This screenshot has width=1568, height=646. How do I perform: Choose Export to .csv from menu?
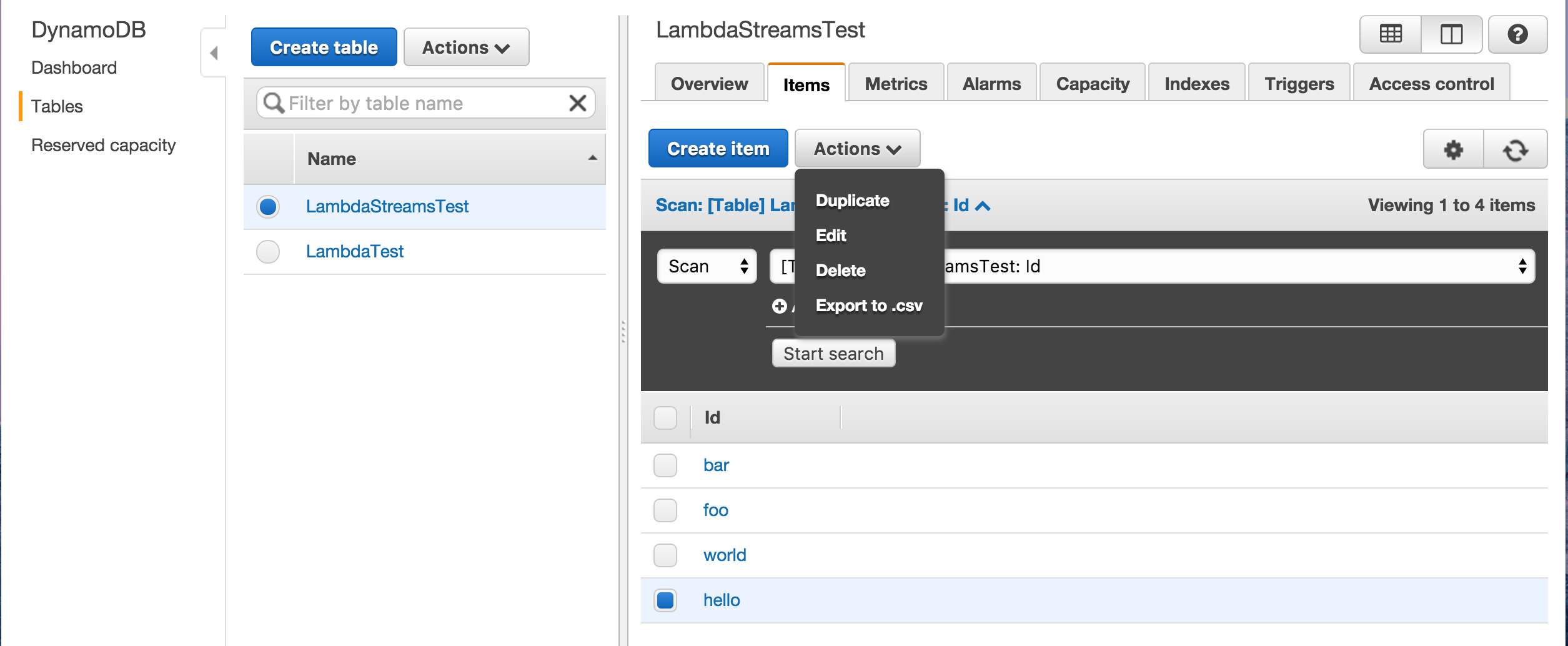point(868,306)
